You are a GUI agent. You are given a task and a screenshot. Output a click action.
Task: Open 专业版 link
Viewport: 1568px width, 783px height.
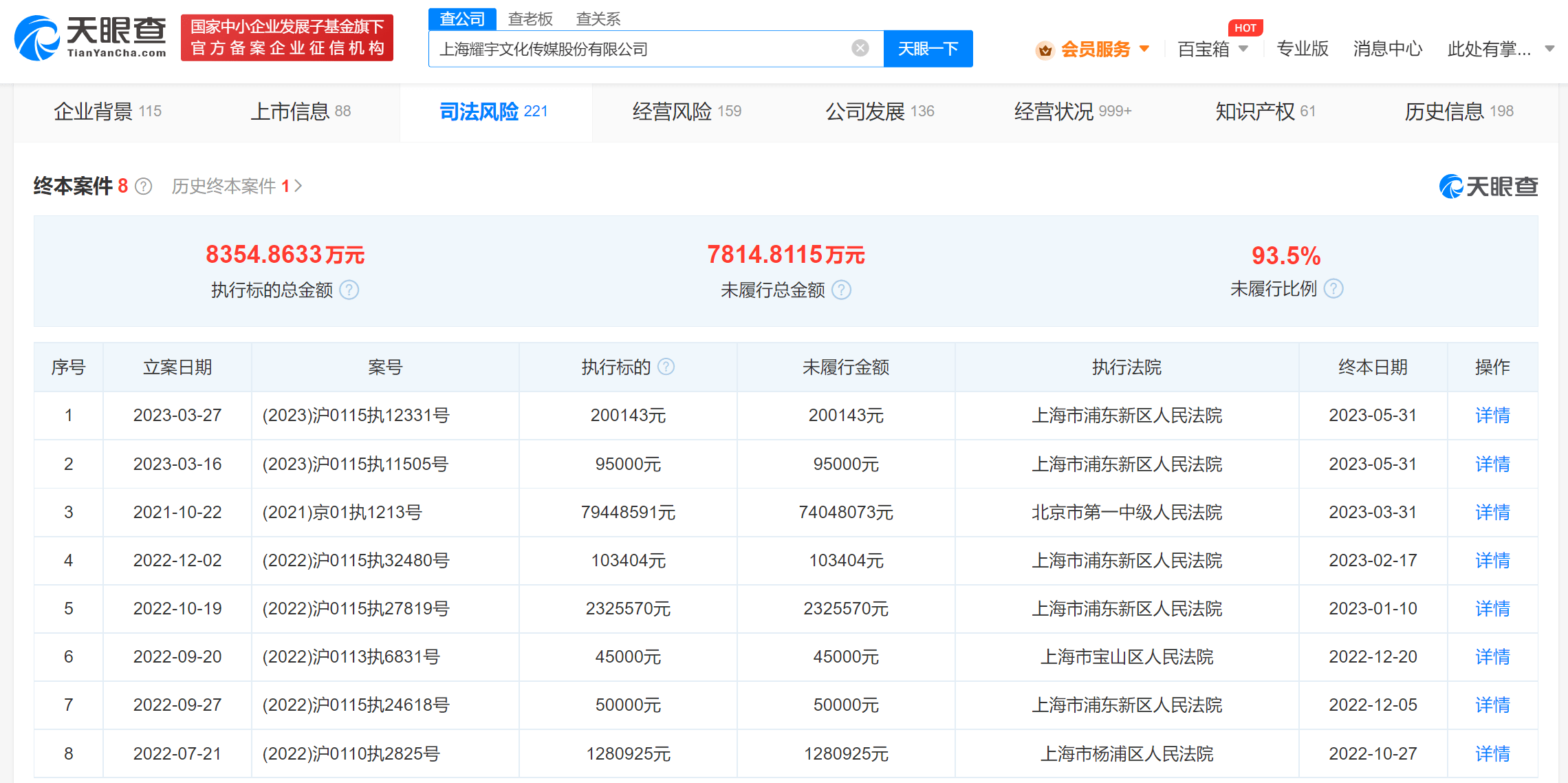point(1303,49)
